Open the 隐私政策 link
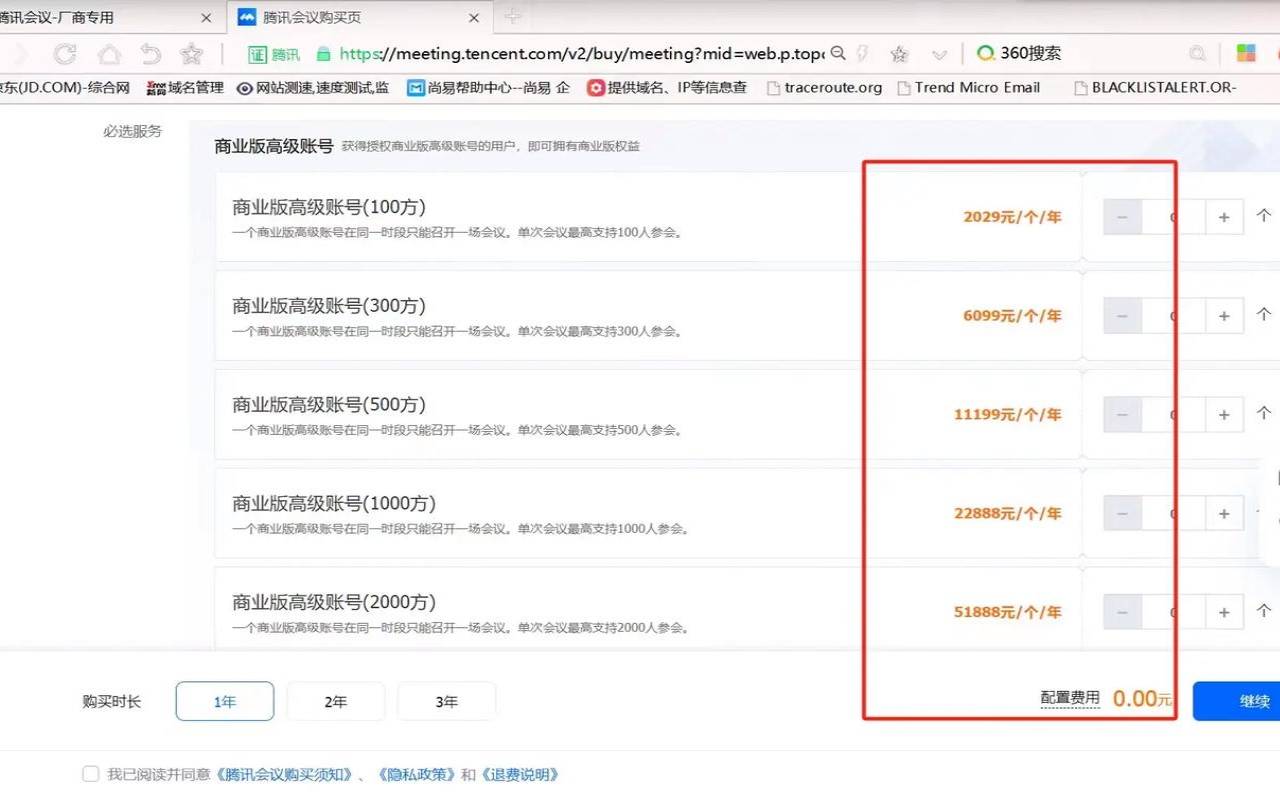This screenshot has height=800, width=1280. click(x=417, y=774)
